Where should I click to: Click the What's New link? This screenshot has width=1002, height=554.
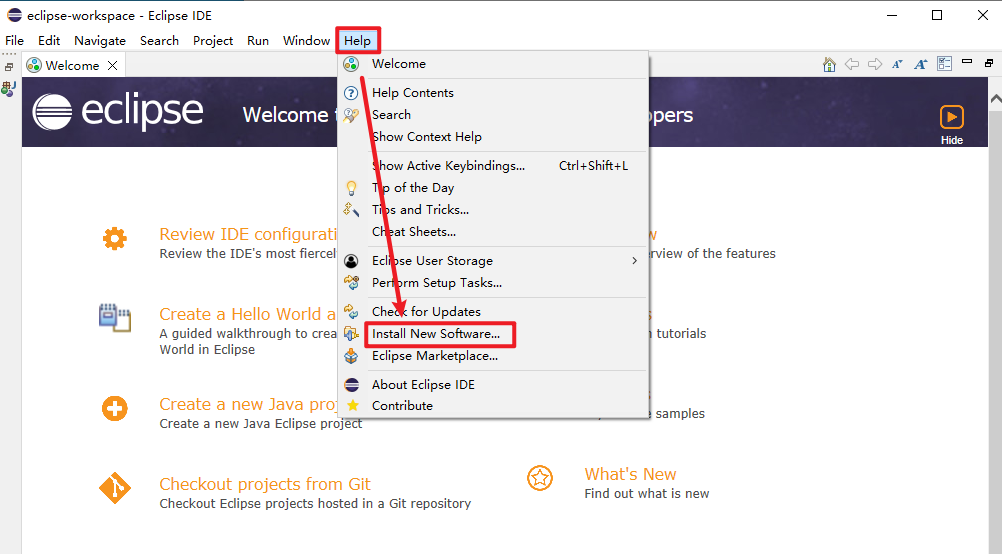click(x=630, y=474)
